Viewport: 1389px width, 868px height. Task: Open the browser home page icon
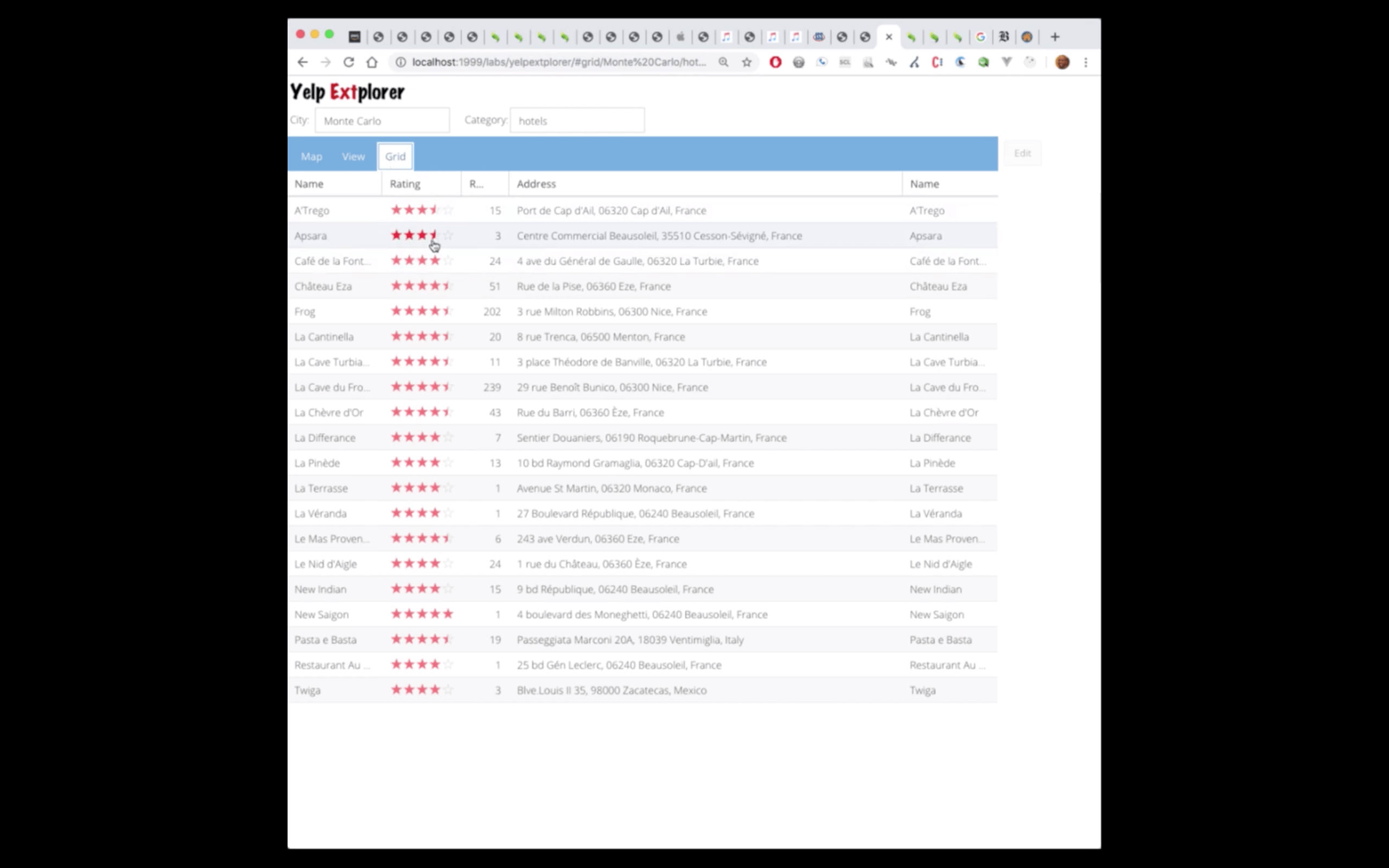pos(372,62)
